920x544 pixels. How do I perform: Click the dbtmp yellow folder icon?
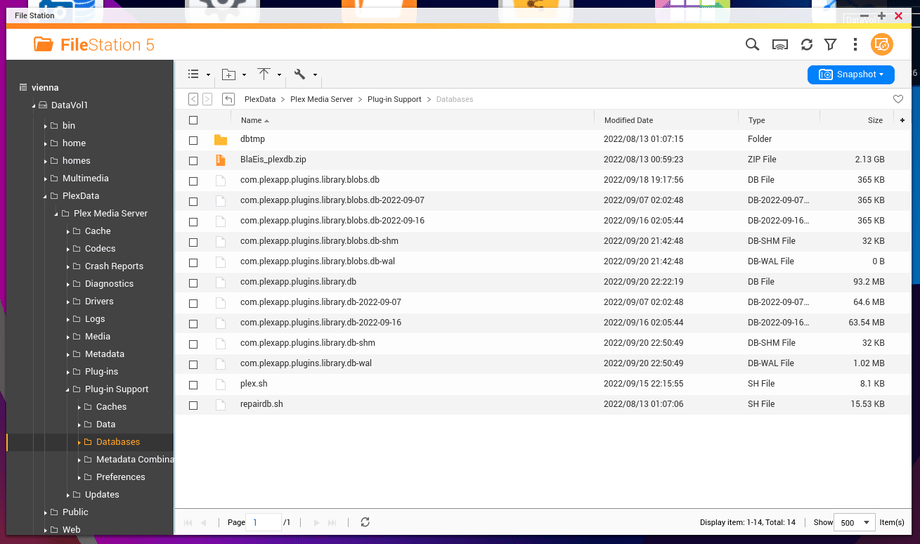(221, 140)
